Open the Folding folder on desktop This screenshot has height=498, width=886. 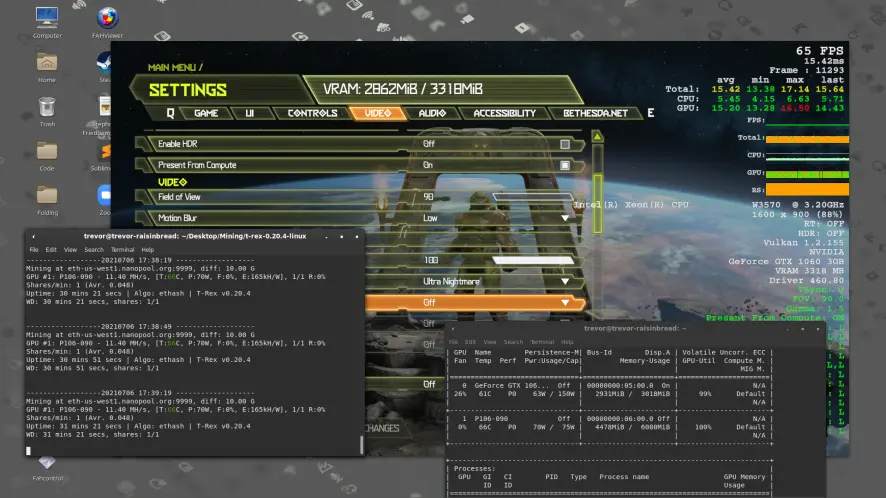point(47,195)
